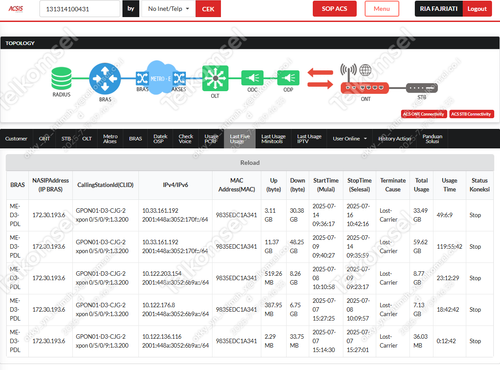500x370 pixels.
Task: Expand the User Online dropdown
Action: point(350,138)
